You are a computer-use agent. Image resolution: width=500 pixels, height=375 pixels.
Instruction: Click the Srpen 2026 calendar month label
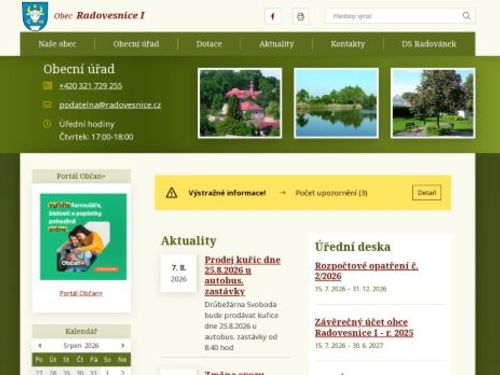point(81,345)
